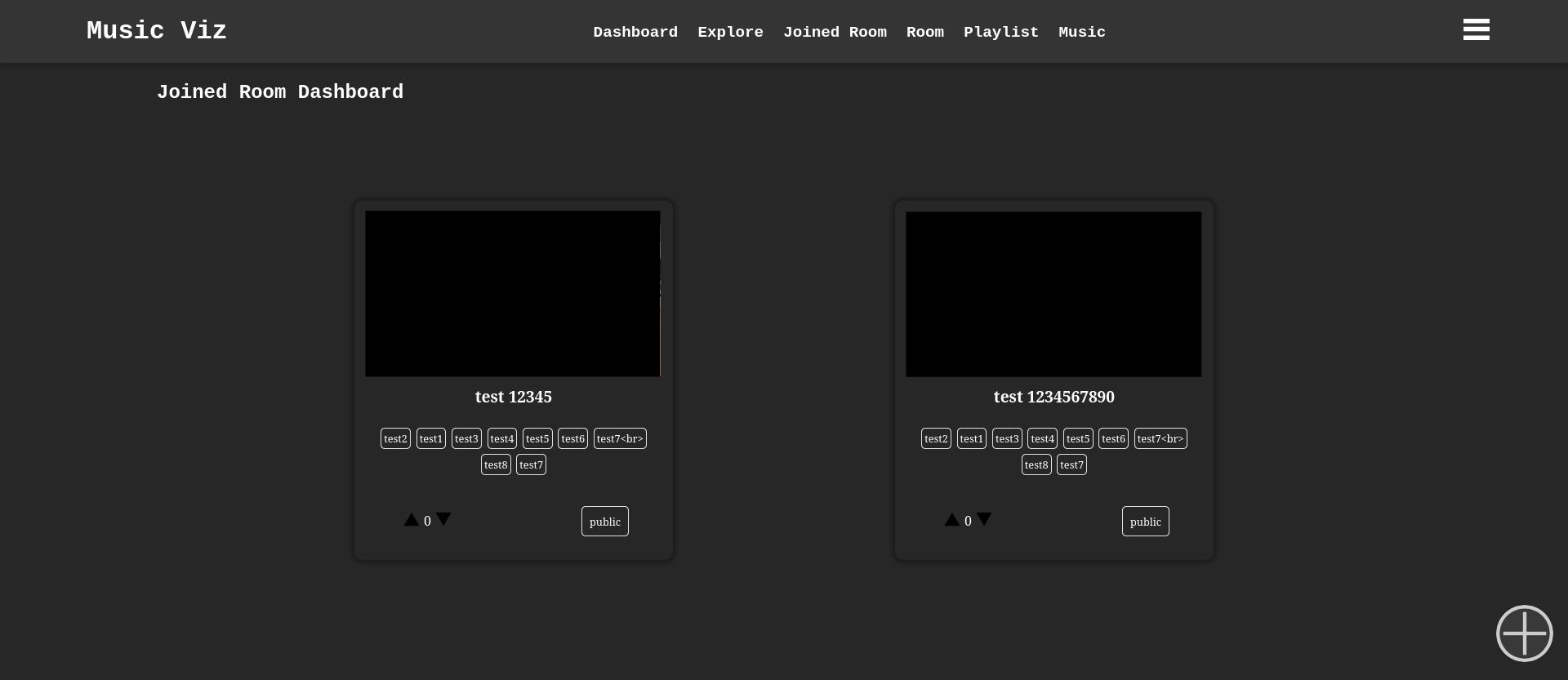Click the Joined Room Dashboard heading

[x=280, y=92]
